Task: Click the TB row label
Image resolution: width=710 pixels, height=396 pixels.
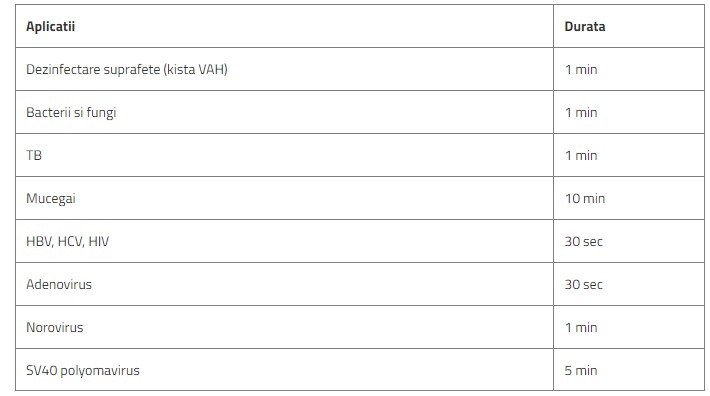Action: coord(34,155)
